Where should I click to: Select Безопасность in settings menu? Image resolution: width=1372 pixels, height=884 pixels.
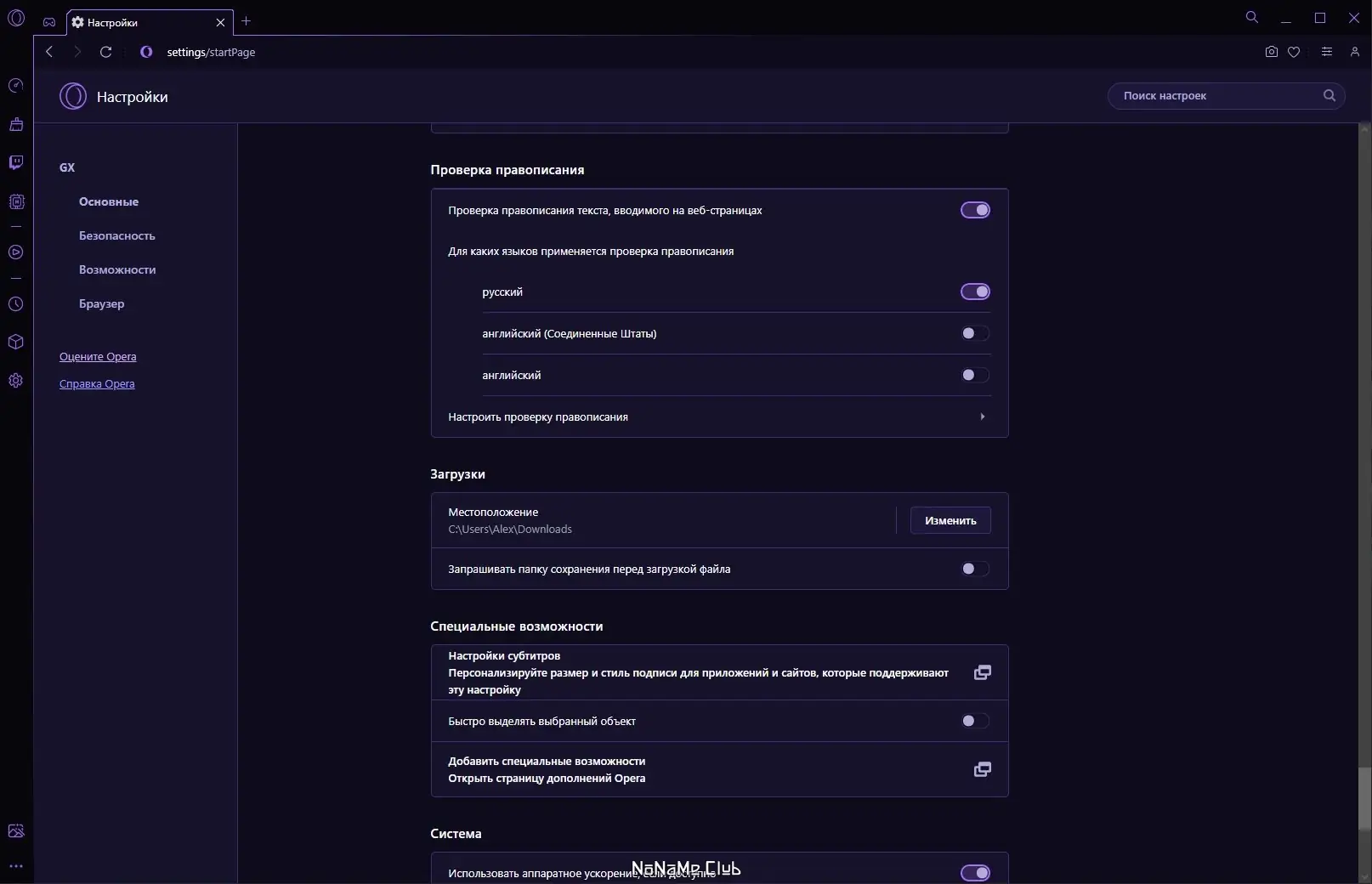pyautogui.click(x=117, y=235)
